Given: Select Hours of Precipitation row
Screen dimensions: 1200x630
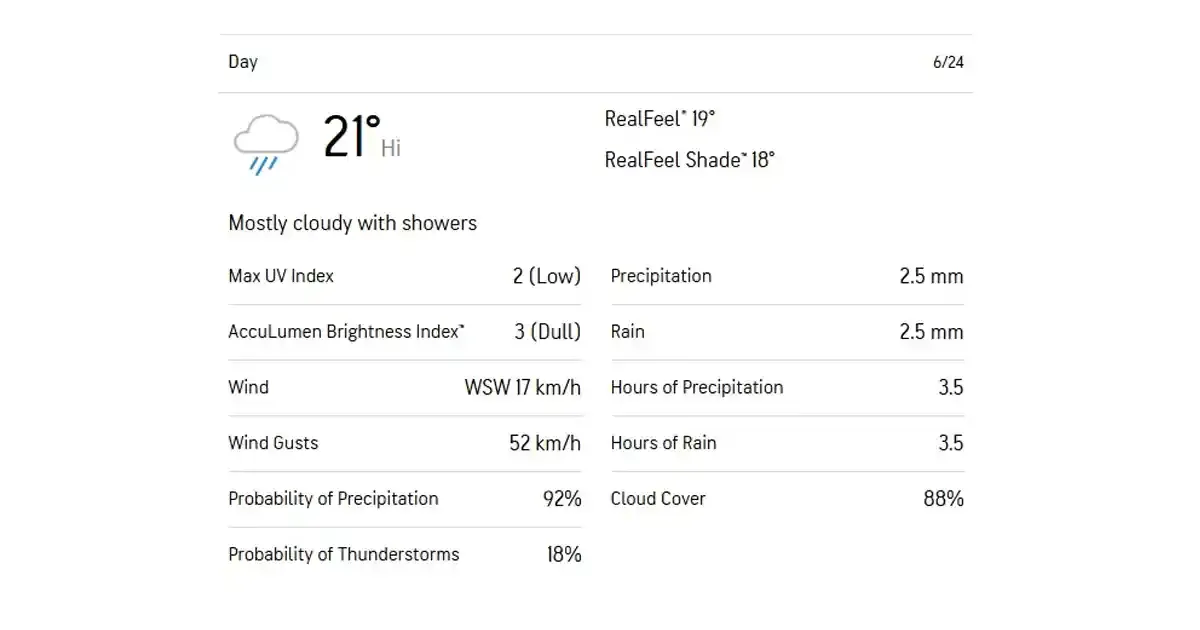Looking at the screenshot, I should point(787,387).
